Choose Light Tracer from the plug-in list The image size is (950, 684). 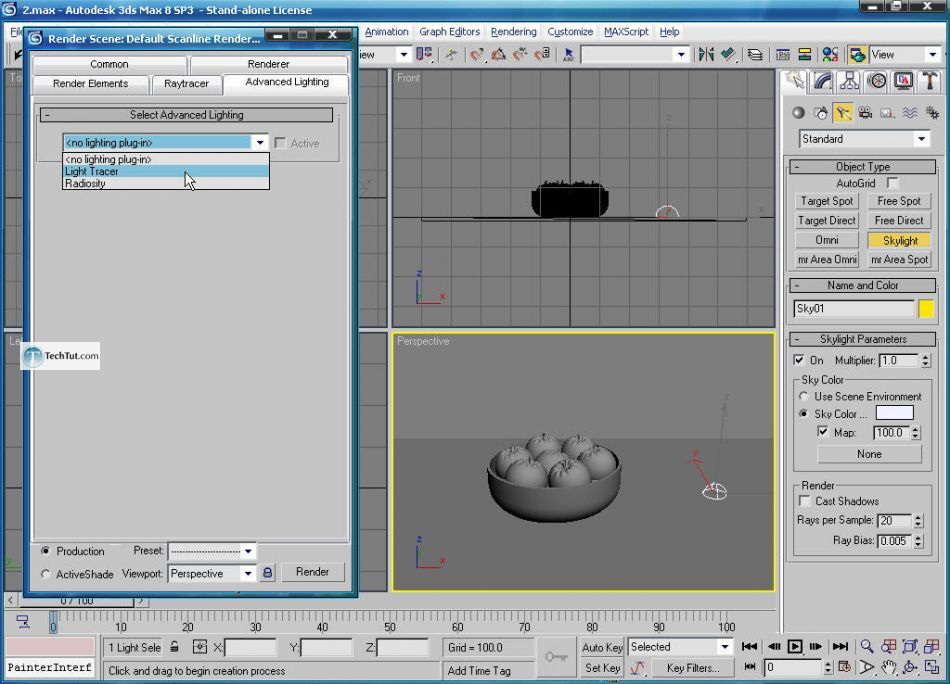[x=166, y=171]
